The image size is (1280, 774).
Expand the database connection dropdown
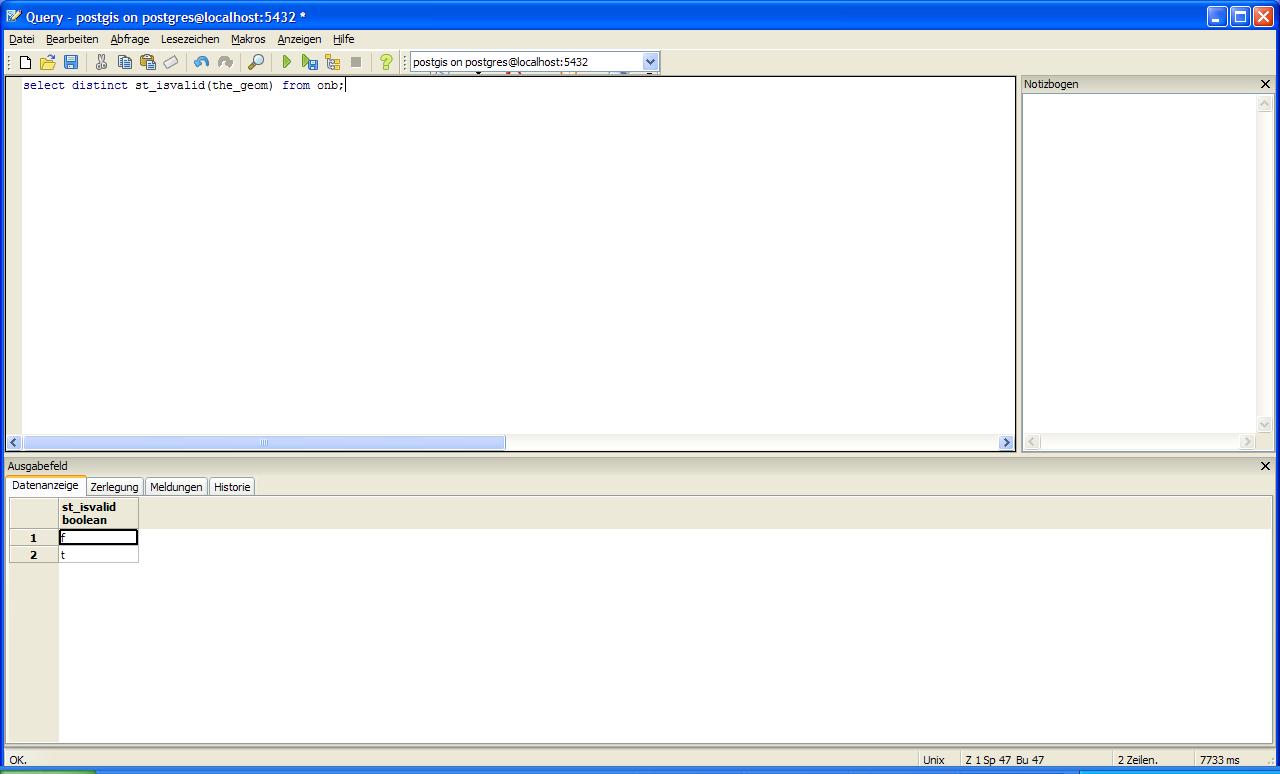650,62
